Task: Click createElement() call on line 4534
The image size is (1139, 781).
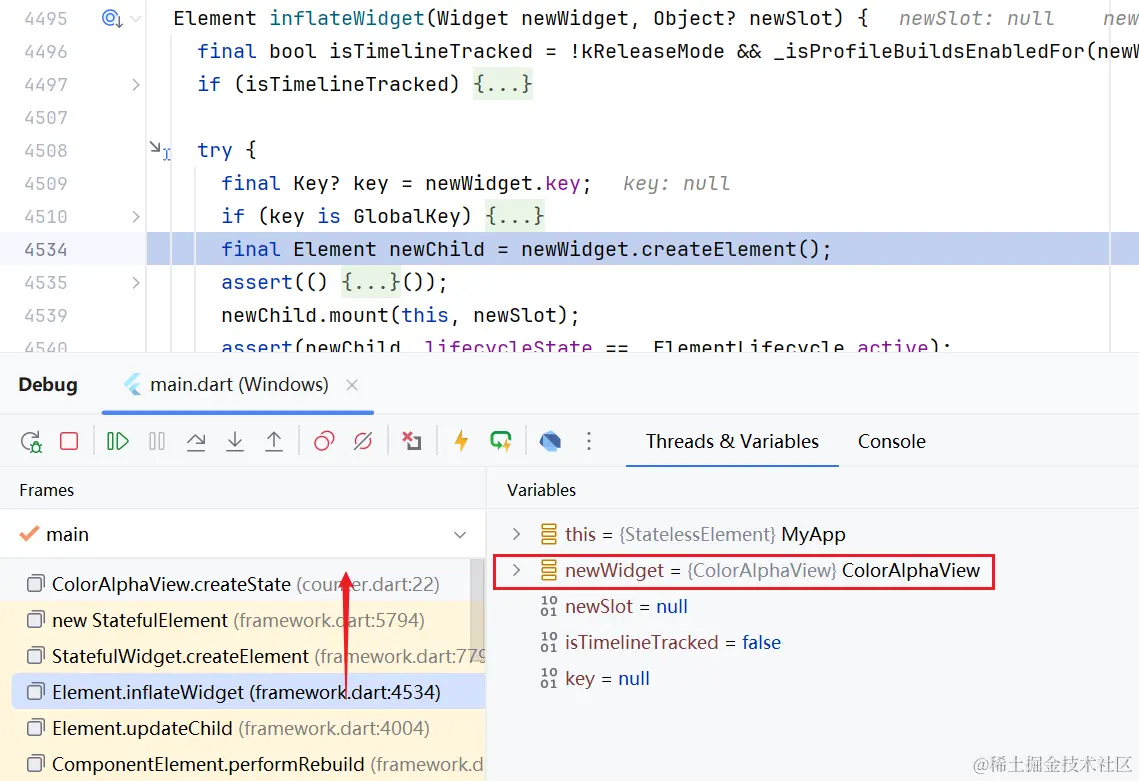Action: 731,249
